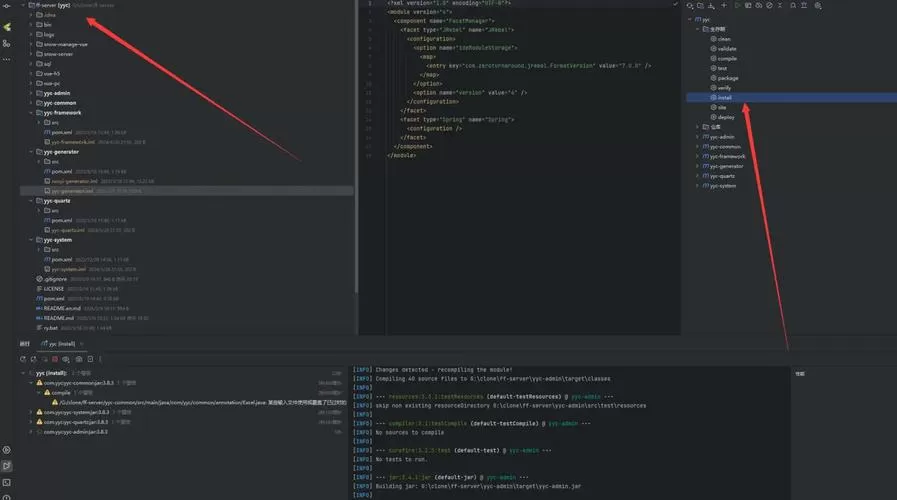Viewport: 897px width, 500px height.
Task: Expand yyc-system jar 3.8.3 warning node
Action: pyautogui.click(x=31, y=412)
